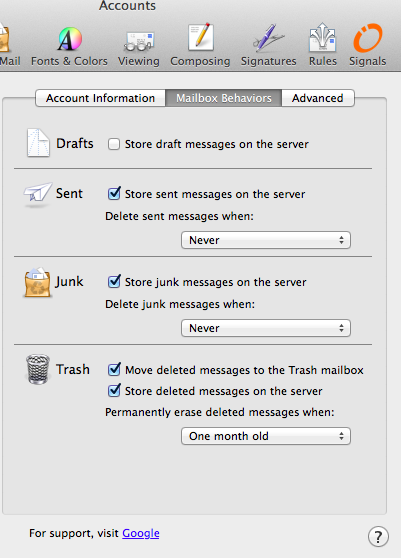
Task: Open Rules preferences pane
Action: click(x=322, y=45)
